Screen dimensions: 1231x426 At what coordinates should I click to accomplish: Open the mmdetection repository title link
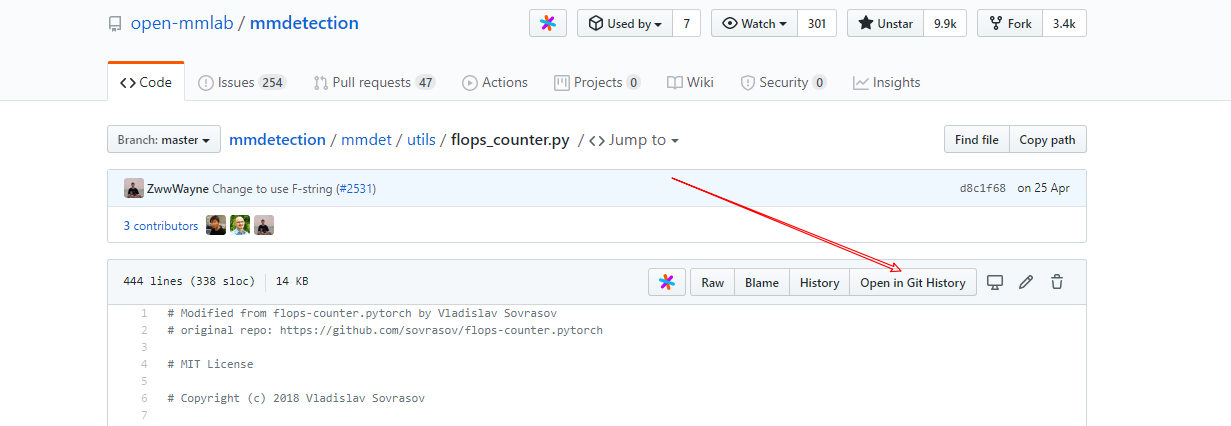point(305,23)
